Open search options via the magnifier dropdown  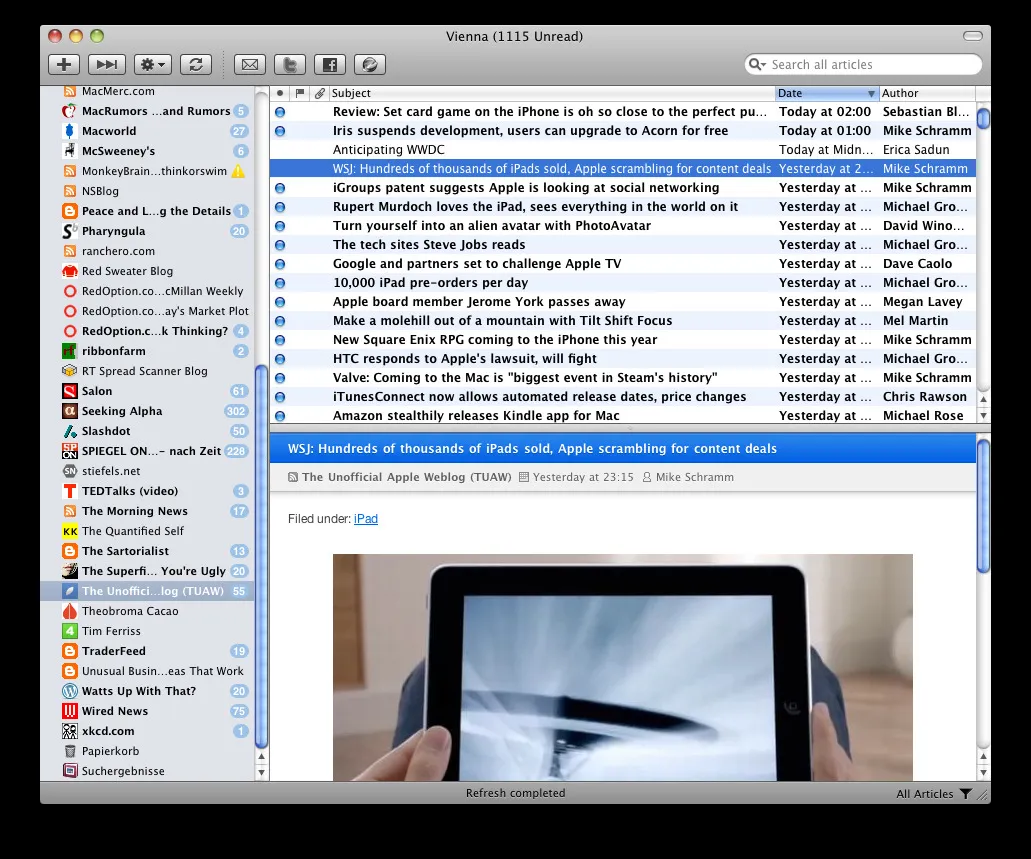758,64
